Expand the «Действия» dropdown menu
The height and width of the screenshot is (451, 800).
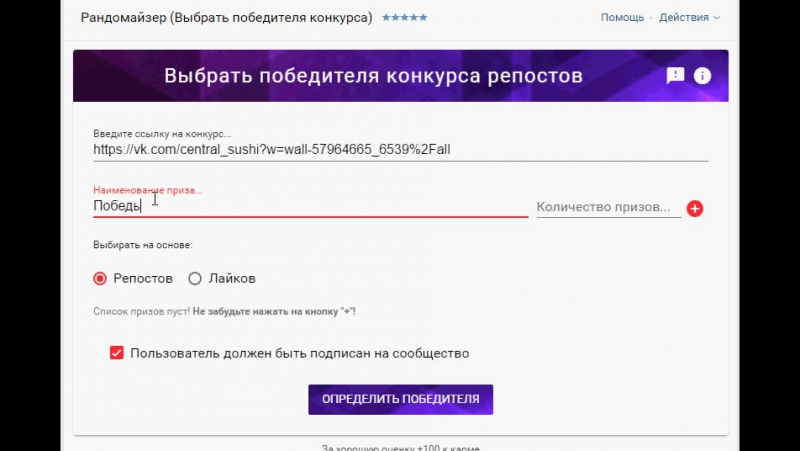688,18
